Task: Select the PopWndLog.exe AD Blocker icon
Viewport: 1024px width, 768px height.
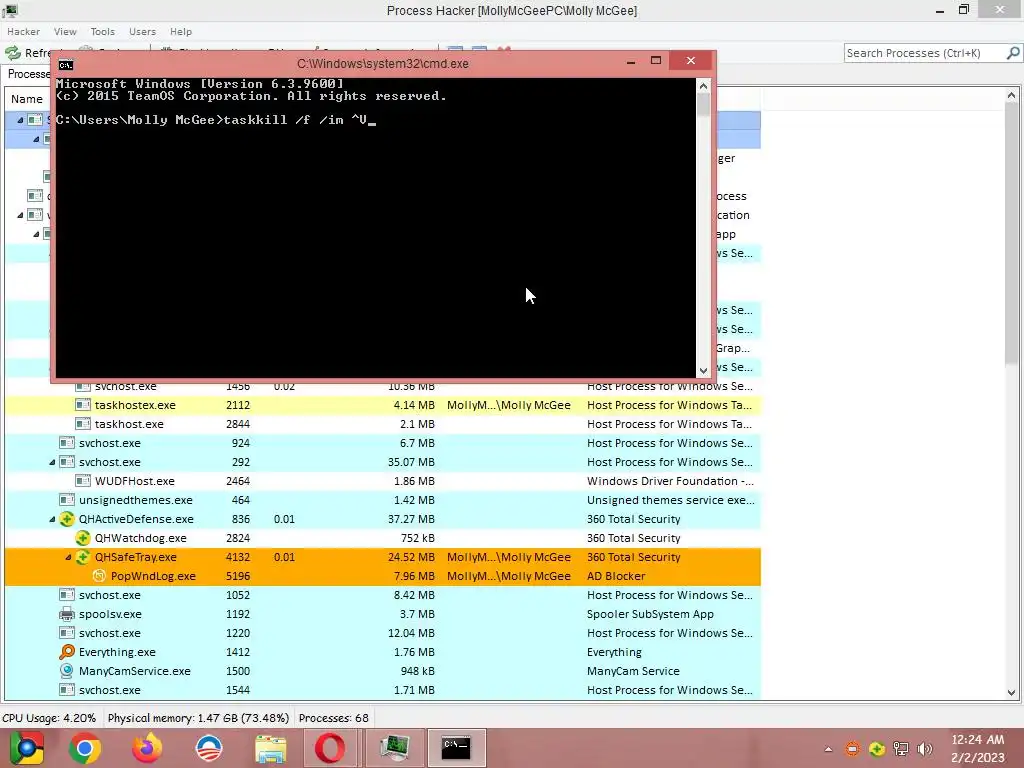Action: tap(99, 576)
